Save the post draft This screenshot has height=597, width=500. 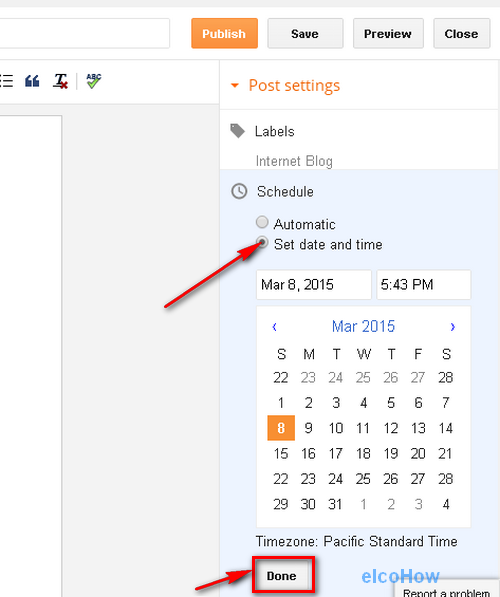305,34
